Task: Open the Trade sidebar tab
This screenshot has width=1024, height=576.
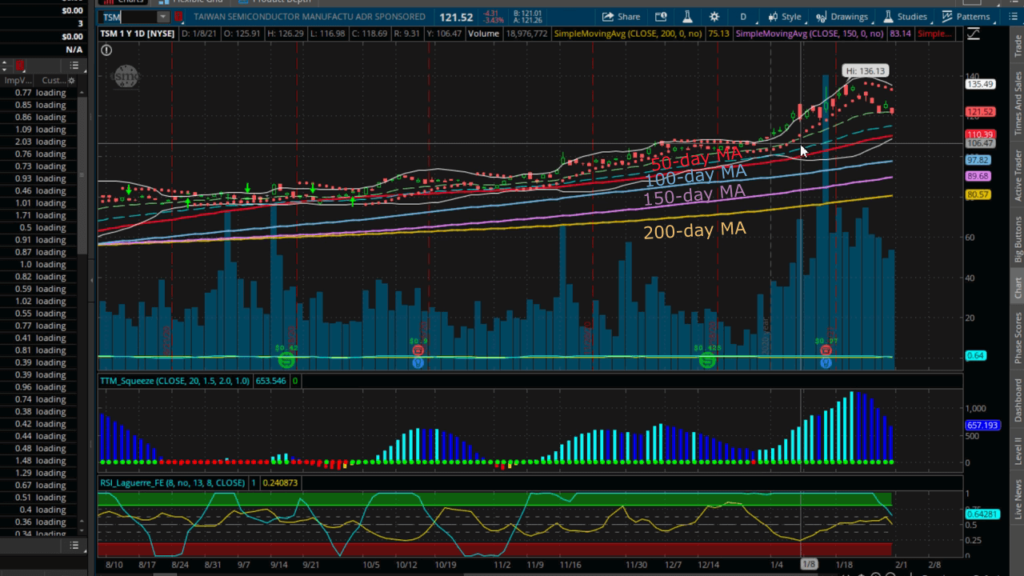Action: coord(1017,46)
